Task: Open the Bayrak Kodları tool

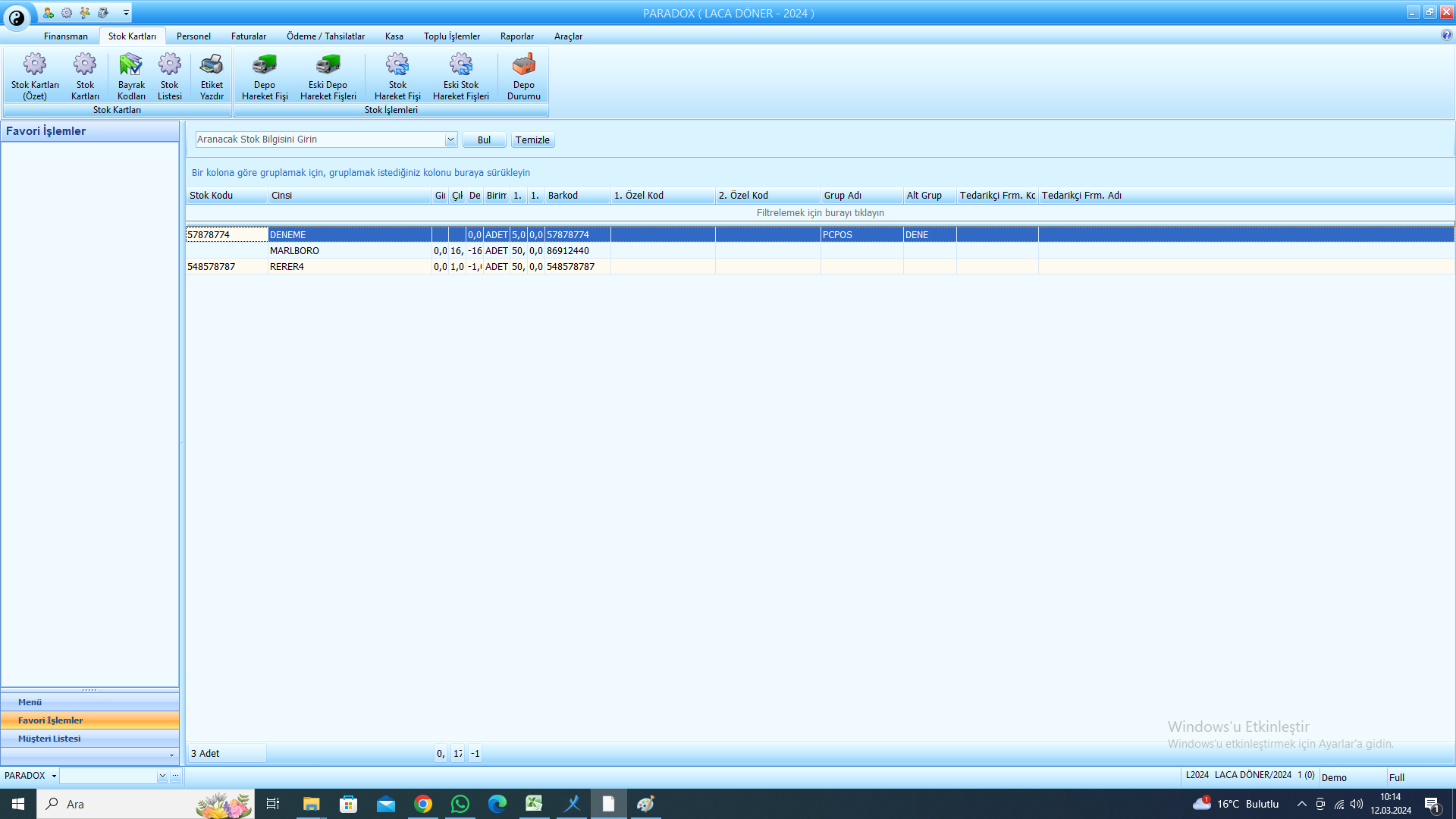Action: (x=131, y=76)
